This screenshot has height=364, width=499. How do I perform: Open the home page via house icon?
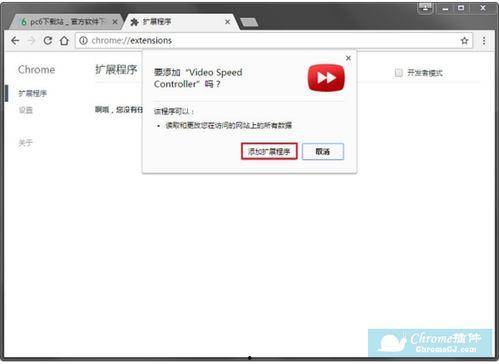(x=64, y=41)
